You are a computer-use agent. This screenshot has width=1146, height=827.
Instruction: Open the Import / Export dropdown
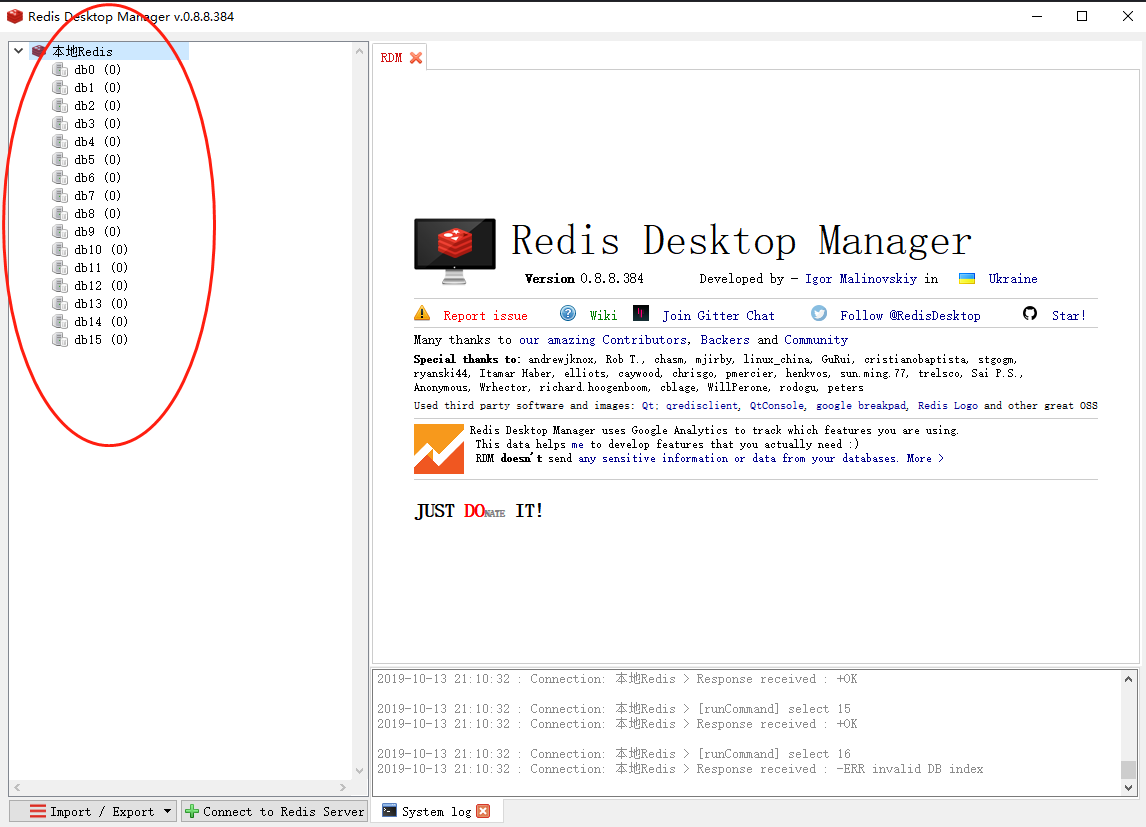[93, 812]
